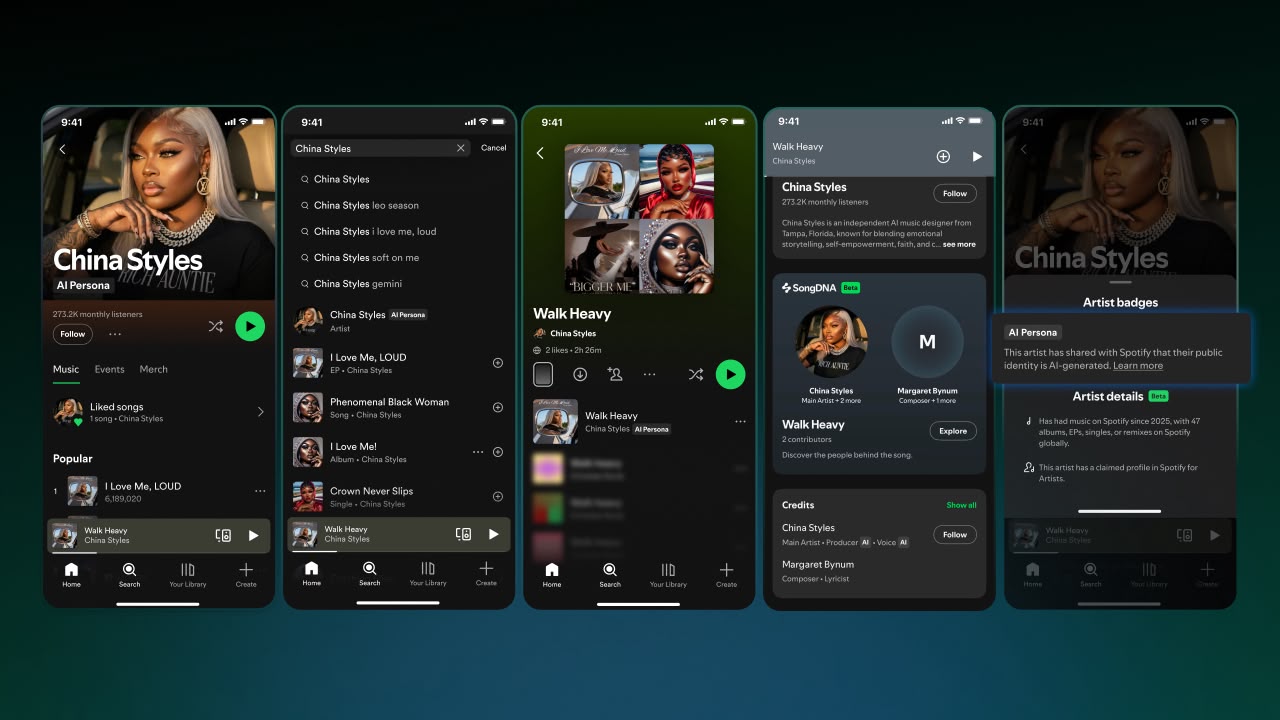
Task: Open the three-dot menu beside artist Follow button
Action: [115, 334]
